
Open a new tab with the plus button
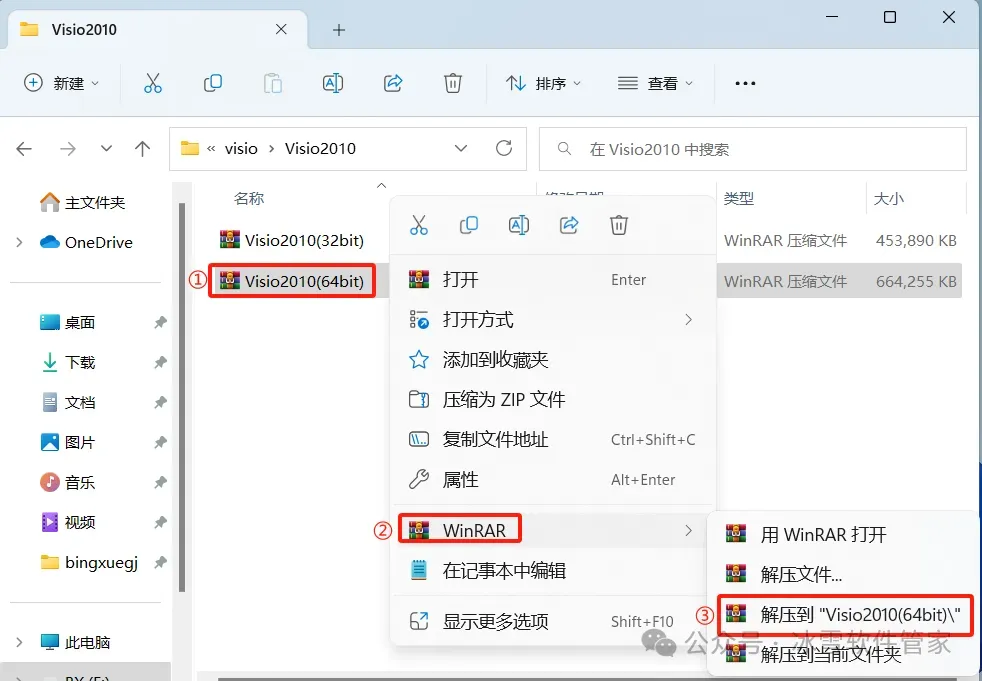tap(339, 29)
